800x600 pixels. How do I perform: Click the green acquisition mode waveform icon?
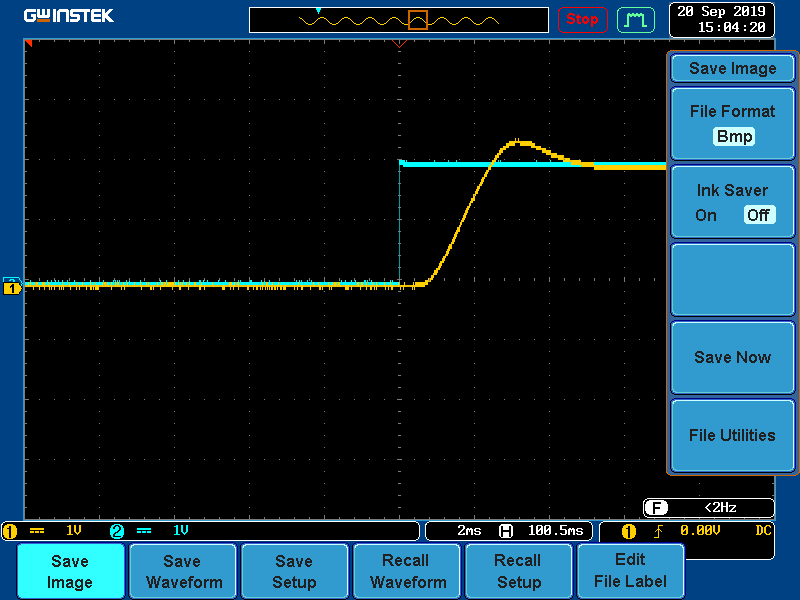tap(634, 19)
